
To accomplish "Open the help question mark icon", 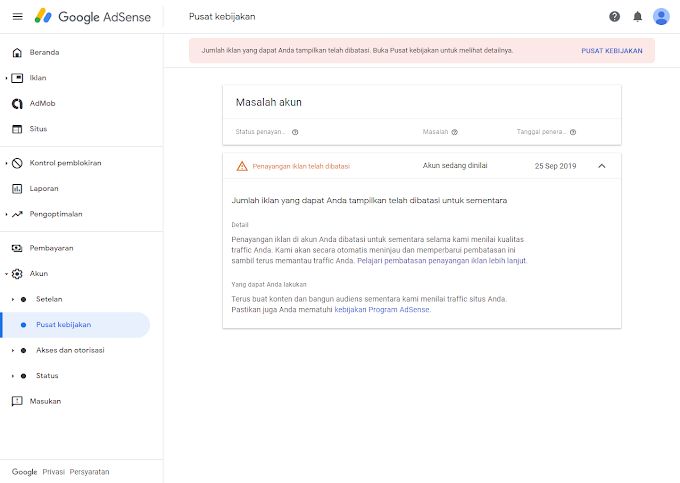I will pyautogui.click(x=614, y=16).
